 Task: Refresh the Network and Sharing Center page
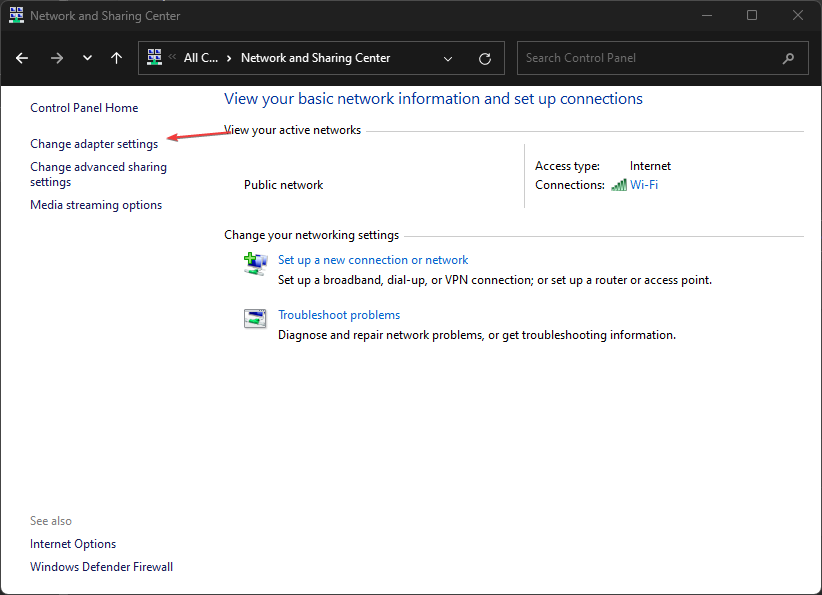point(485,58)
